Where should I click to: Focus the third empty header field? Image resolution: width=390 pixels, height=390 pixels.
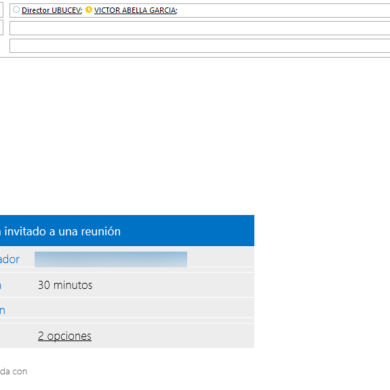199,46
